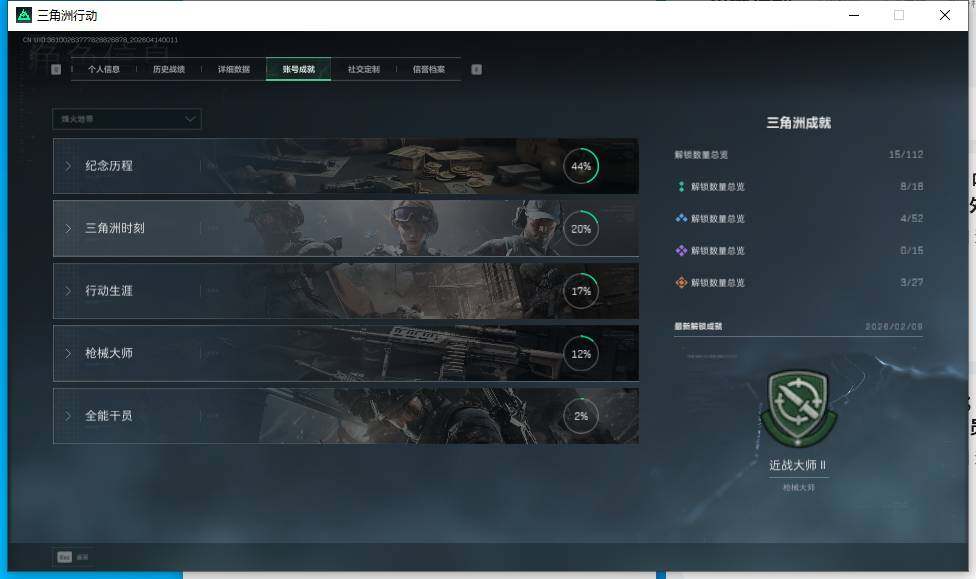Screen dimensions: 976x579
Task: Click the next-tab key icon right of 信誉档案
Action: coord(477,69)
